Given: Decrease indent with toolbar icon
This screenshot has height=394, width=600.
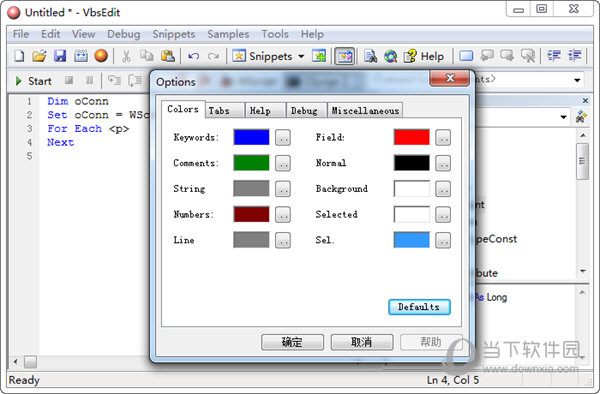Looking at the screenshot, I should tap(554, 56).
